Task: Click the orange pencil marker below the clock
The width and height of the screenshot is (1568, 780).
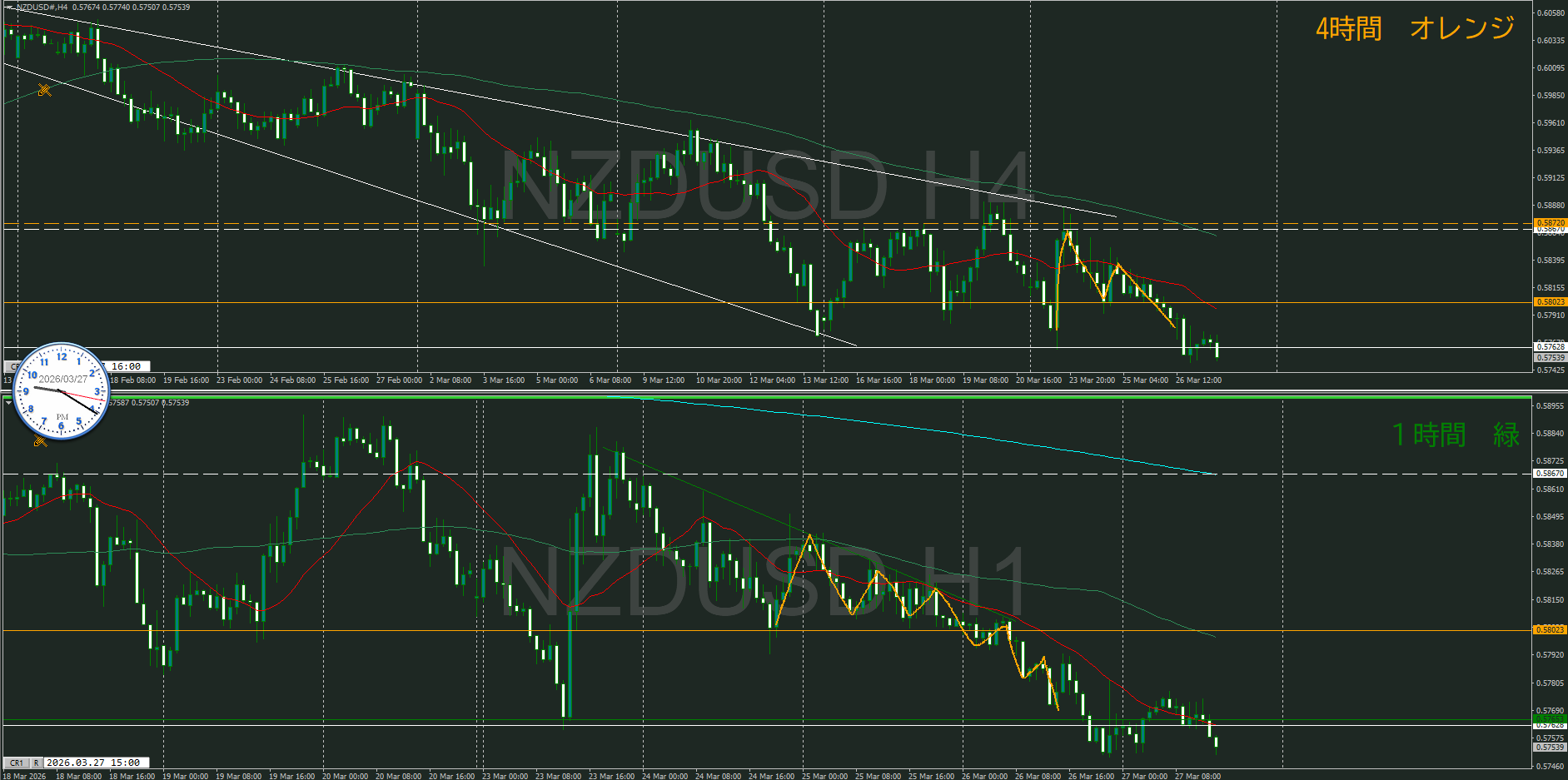Action: coord(40,441)
